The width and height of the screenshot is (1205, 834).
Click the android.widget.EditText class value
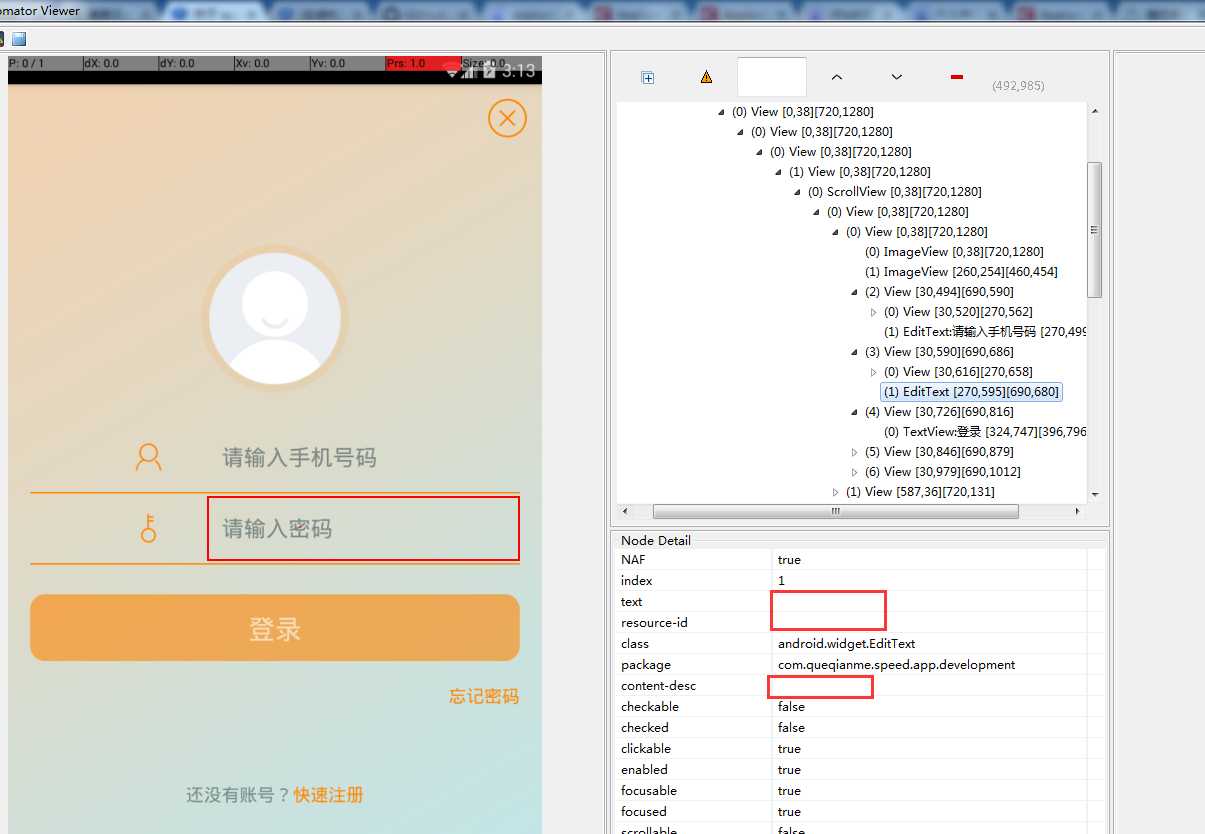pyautogui.click(x=846, y=644)
